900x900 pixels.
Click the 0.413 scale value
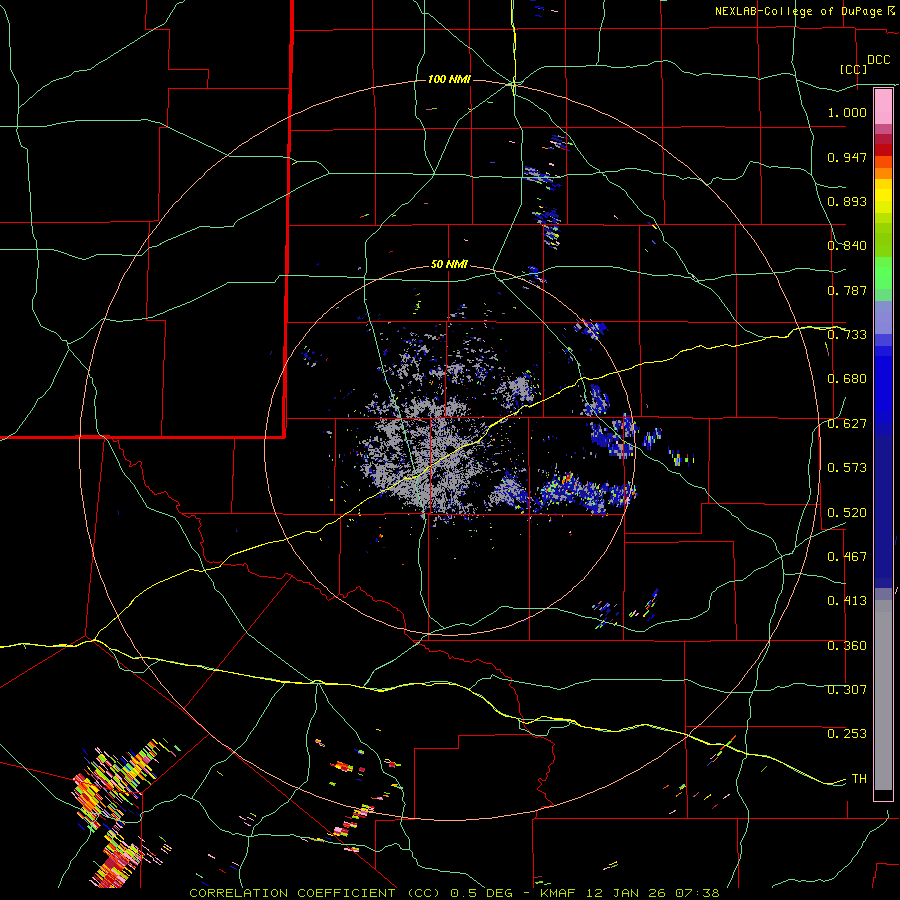(x=847, y=601)
